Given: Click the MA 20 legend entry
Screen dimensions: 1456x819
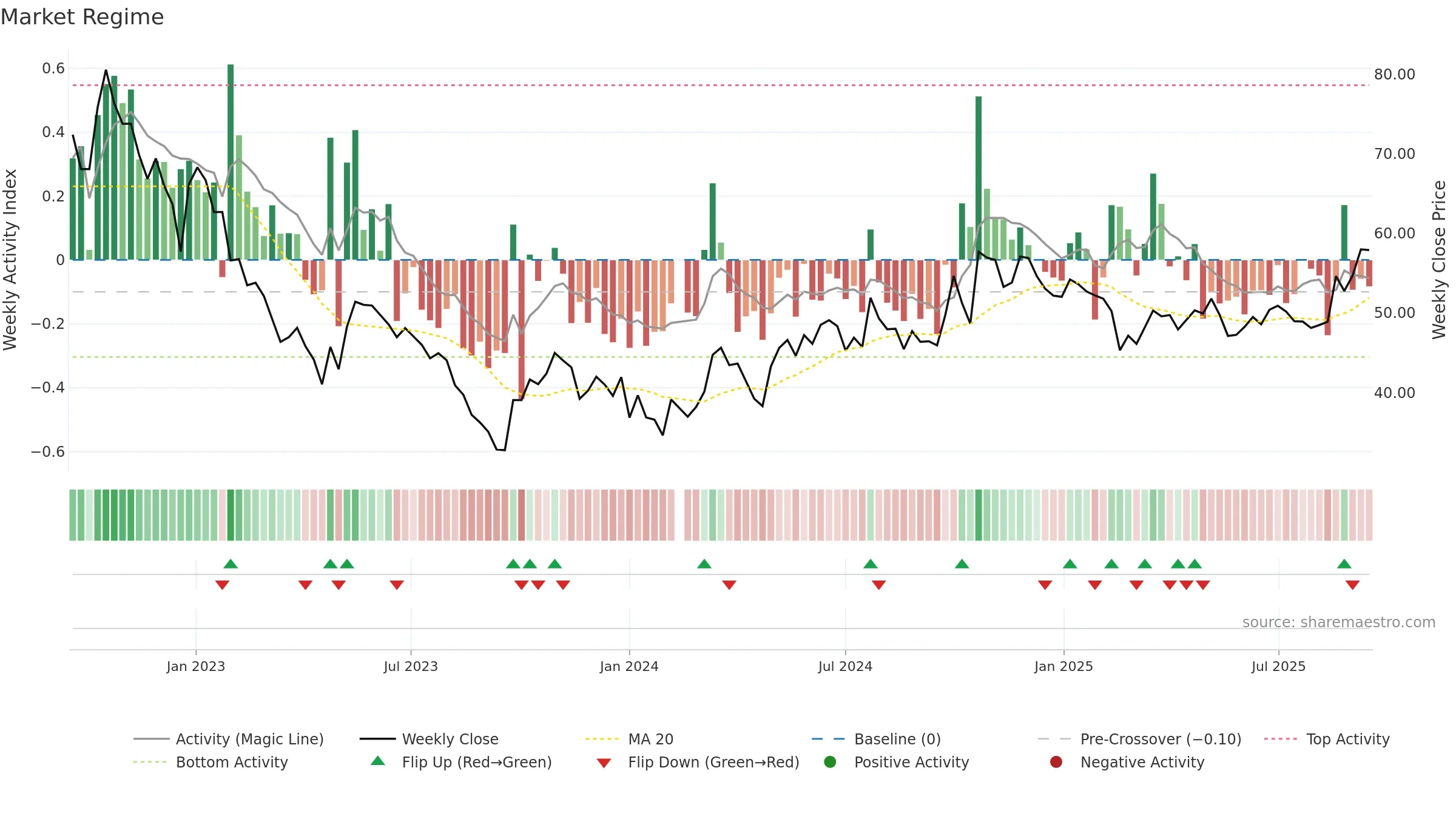Looking at the screenshot, I should [x=629, y=739].
